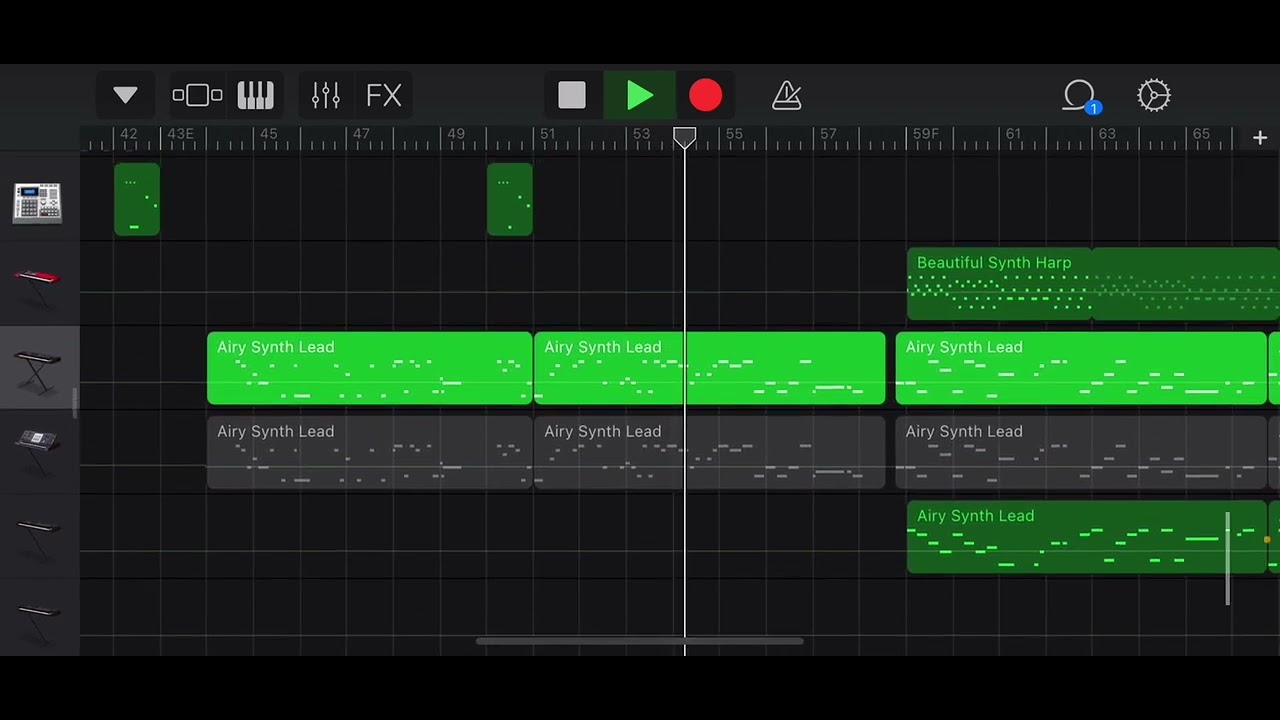Select muted gray Airy Synth Lead region at bar 44
Viewport: 1280px width, 720px height.
pyautogui.click(x=369, y=453)
